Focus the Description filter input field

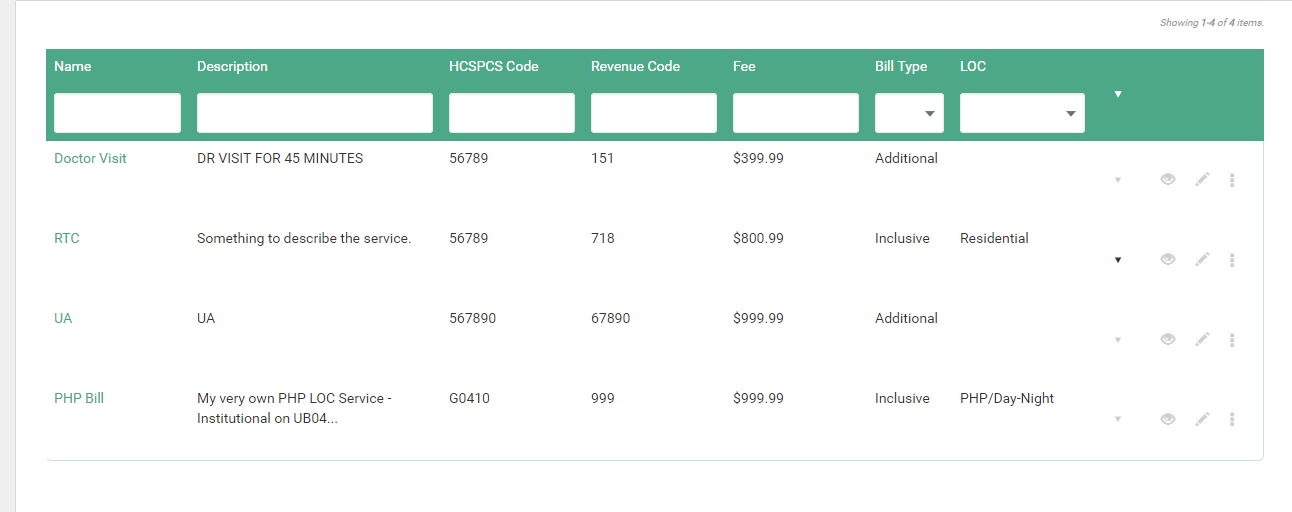tap(315, 113)
